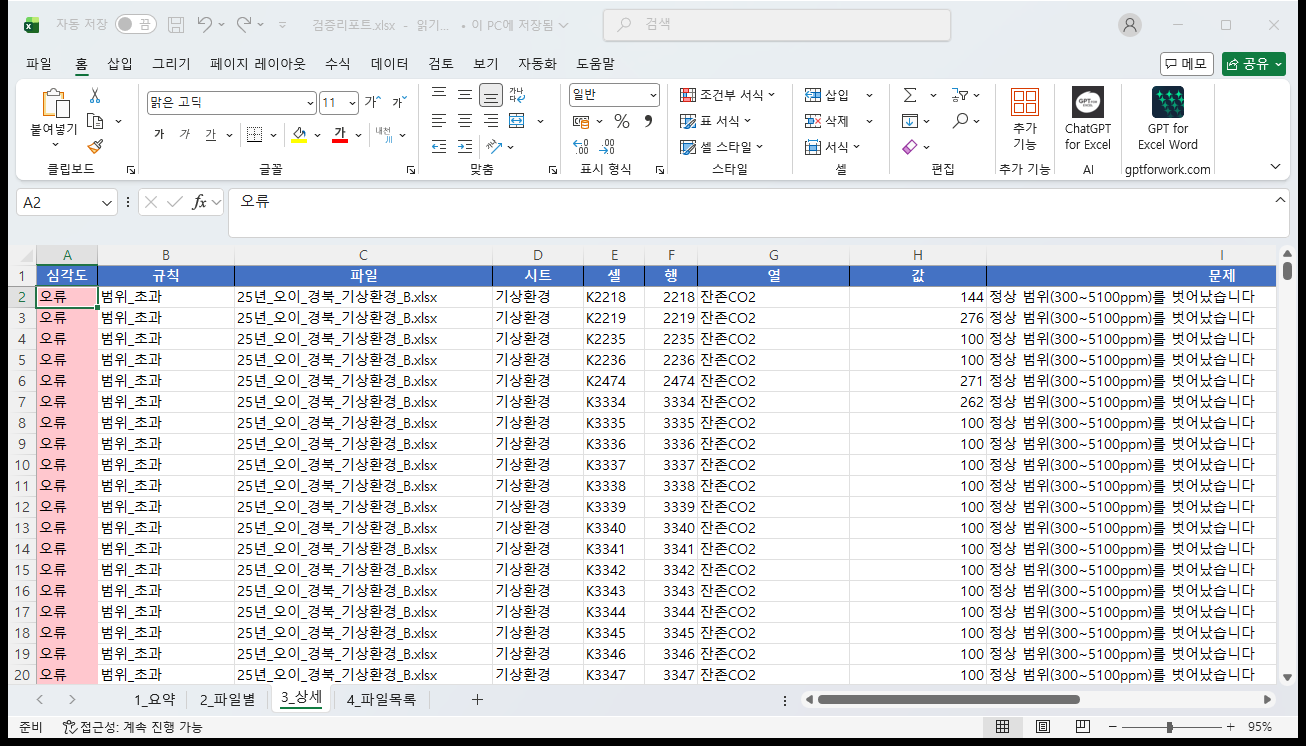Click the Format Painter brush icon
The height and width of the screenshot is (746, 1306).
(95, 146)
